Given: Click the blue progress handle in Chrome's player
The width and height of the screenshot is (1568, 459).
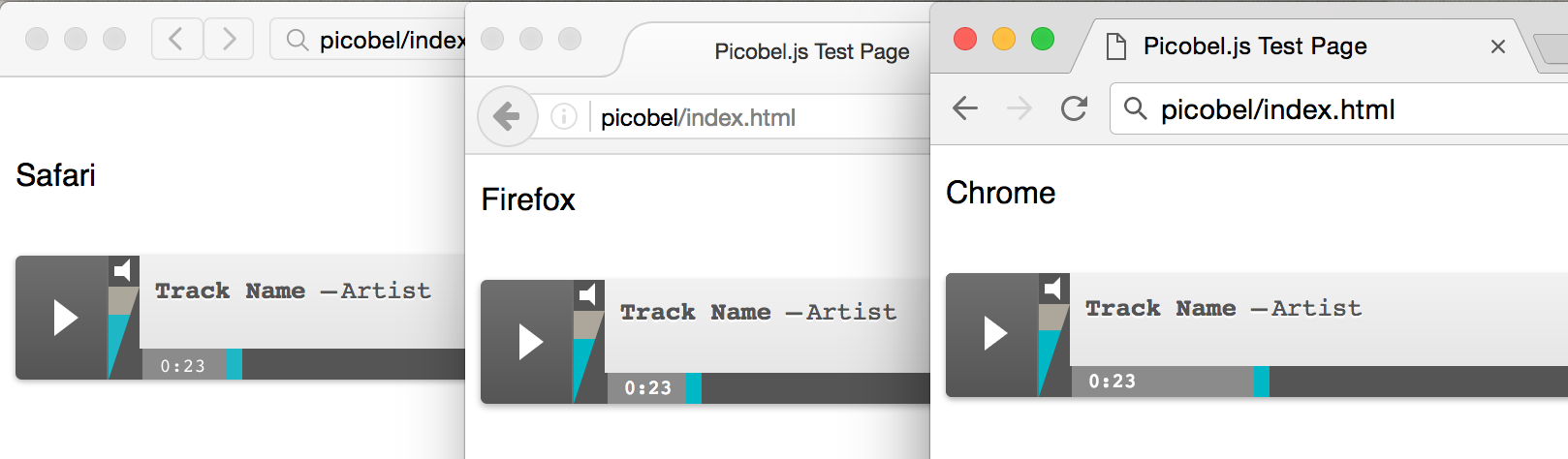Looking at the screenshot, I should (x=1262, y=382).
